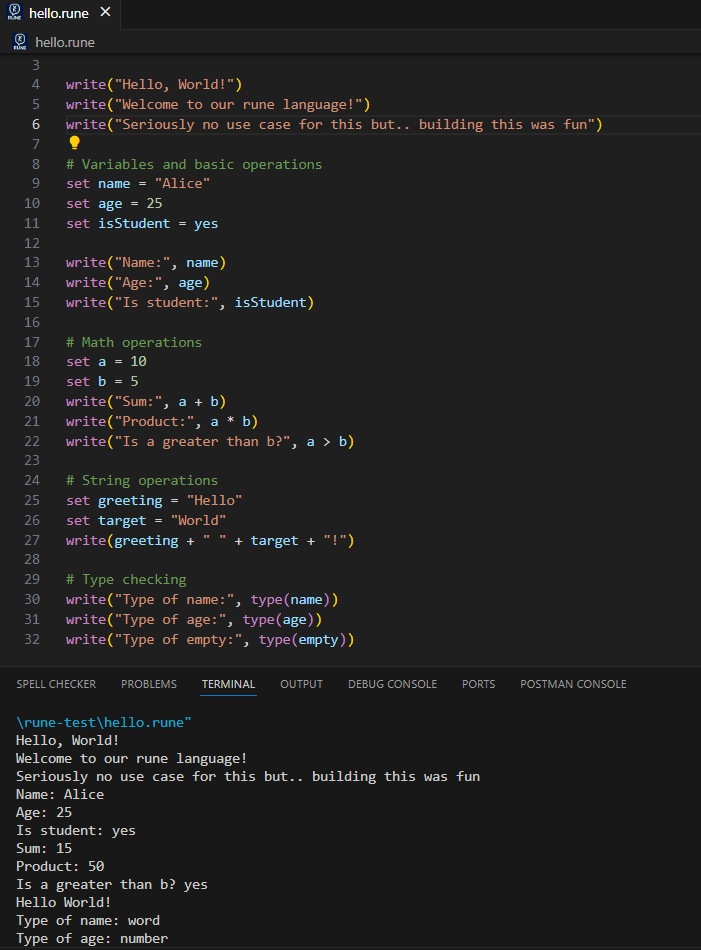Click the 'Product: 50' terminal output line
This screenshot has width=701, height=950.
(60, 866)
